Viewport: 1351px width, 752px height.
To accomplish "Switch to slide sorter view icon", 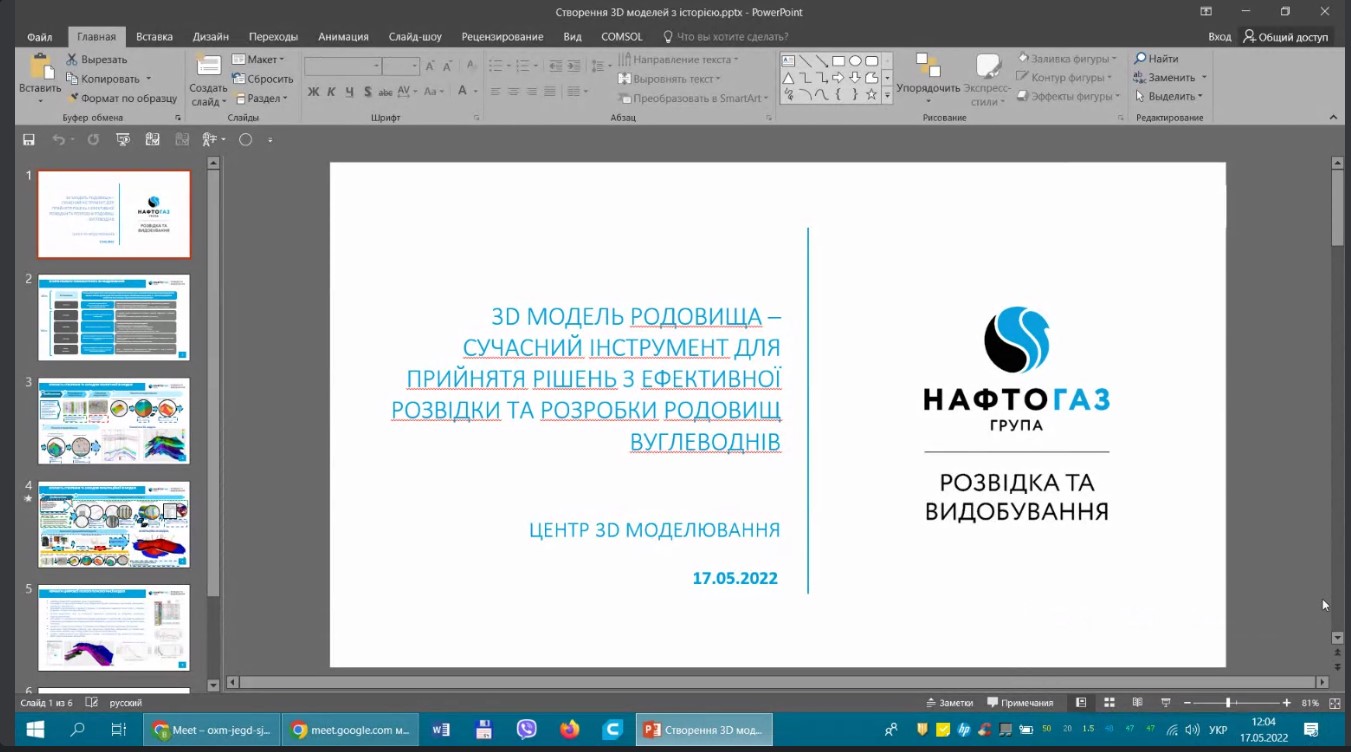I will point(1109,702).
